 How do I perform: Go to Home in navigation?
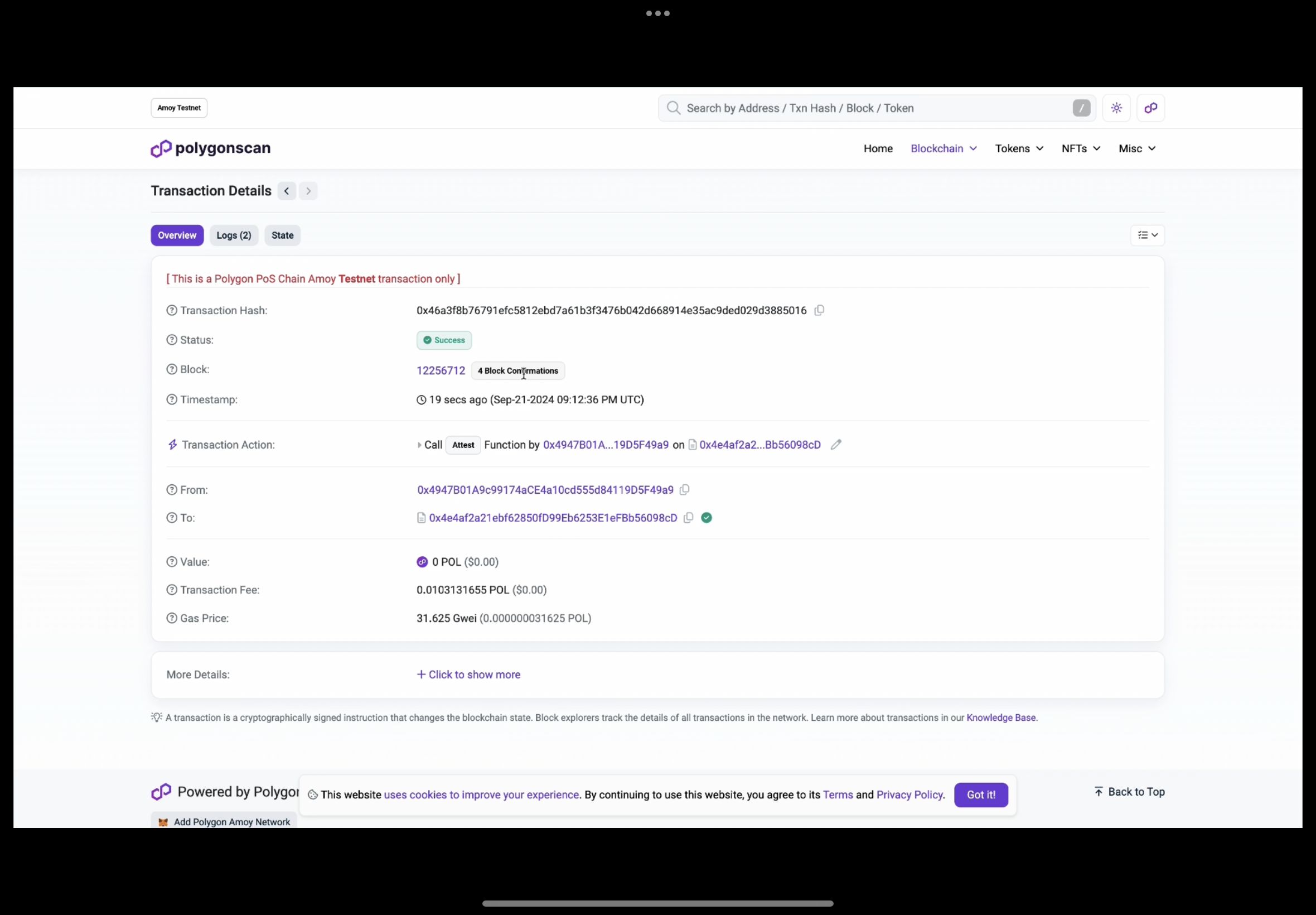point(878,148)
